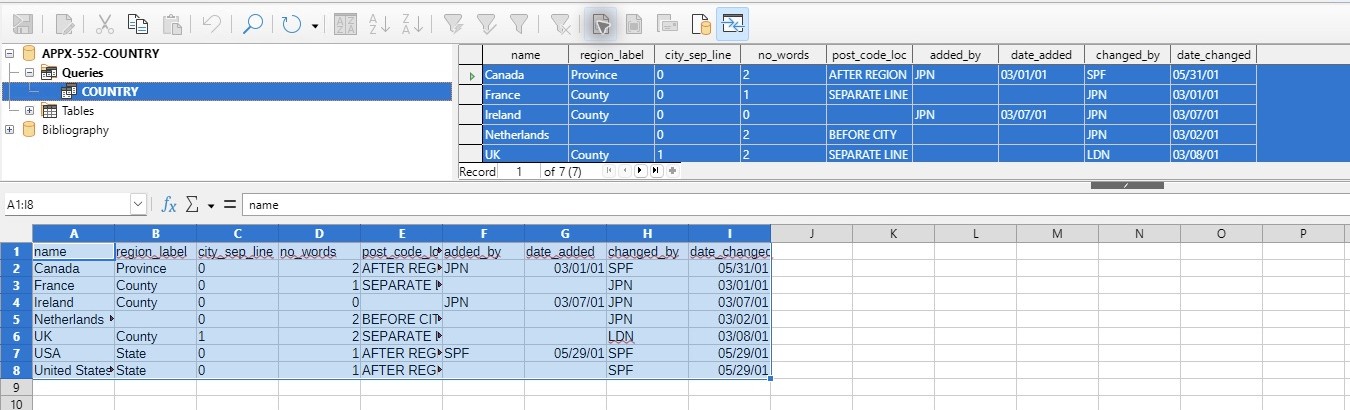Select spreadsheet row header 9
The height and width of the screenshot is (410, 1350).
click(x=16, y=387)
